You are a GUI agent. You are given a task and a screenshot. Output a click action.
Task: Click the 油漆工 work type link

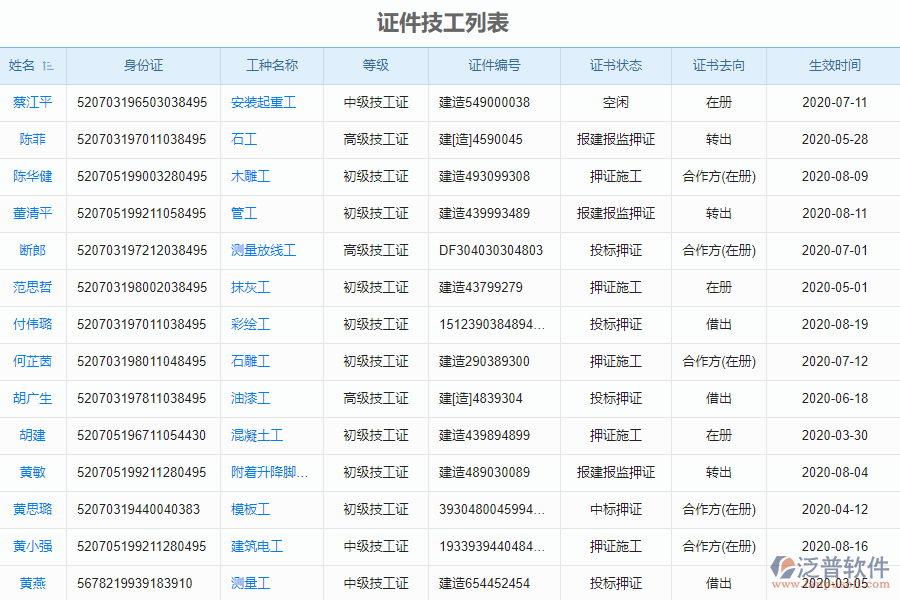pyautogui.click(x=251, y=398)
